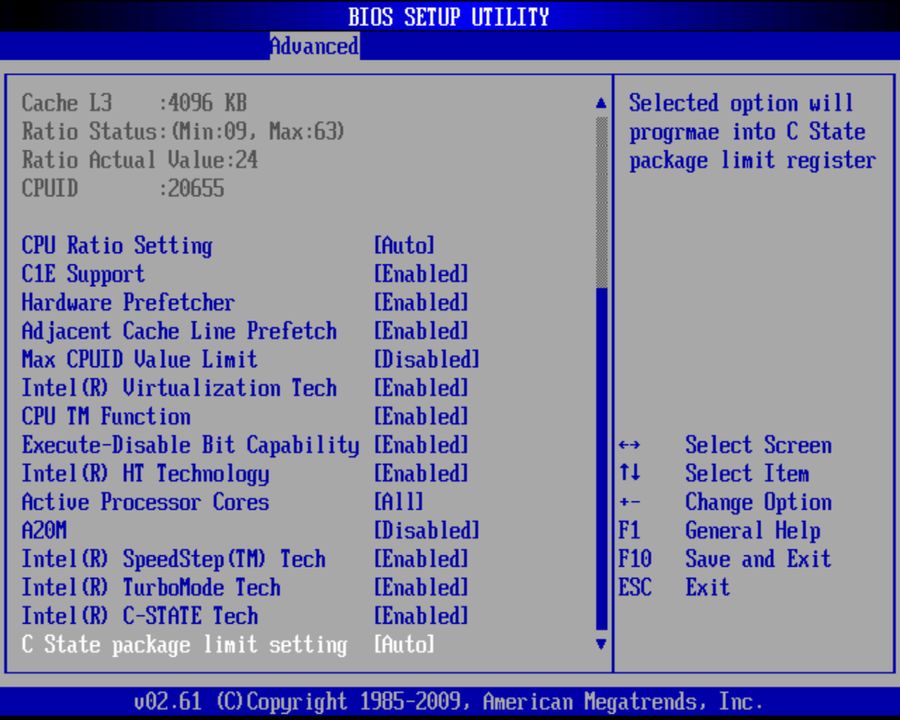Click the Select Screen label
This screenshot has width=900, height=720.
click(759, 445)
